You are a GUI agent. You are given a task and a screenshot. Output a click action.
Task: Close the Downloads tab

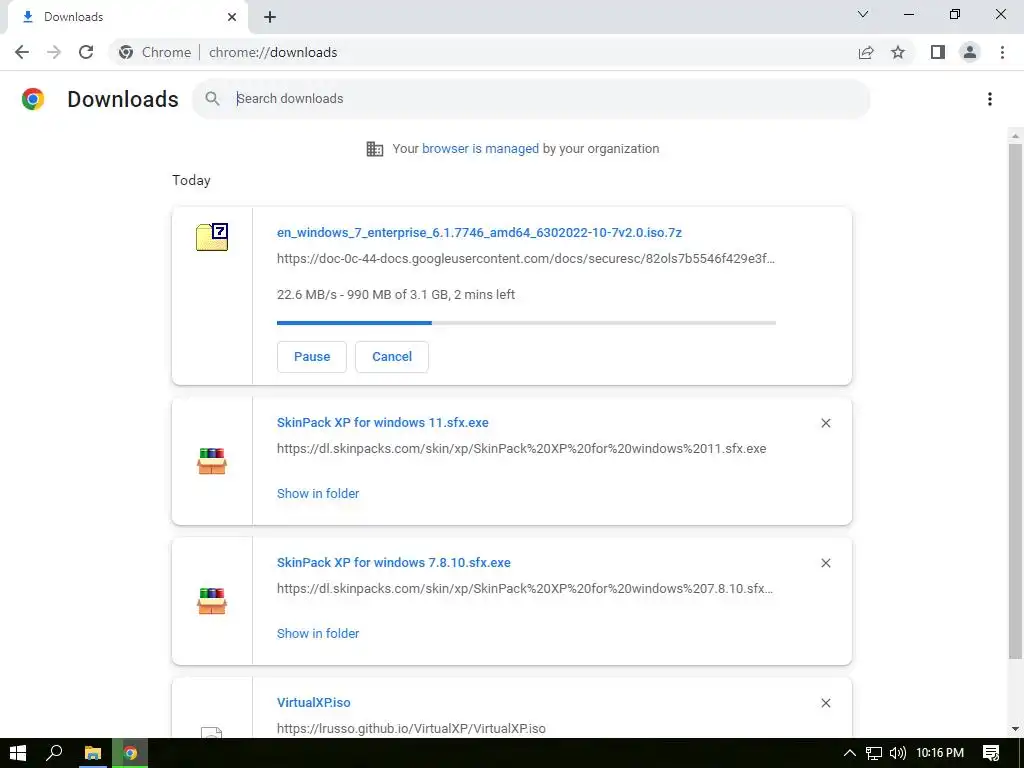tap(232, 17)
